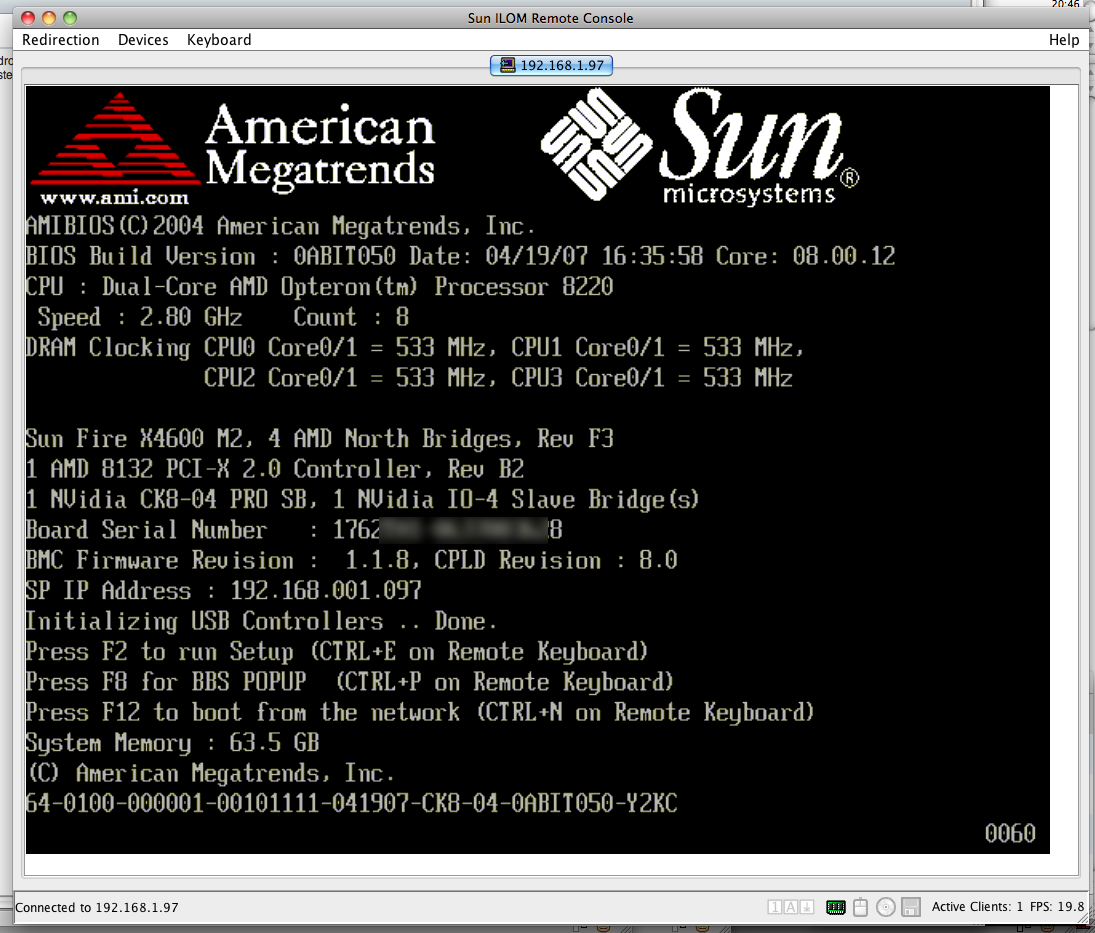Click the Sun Microsystems logo in the console
The image size is (1095, 933).
pos(700,147)
